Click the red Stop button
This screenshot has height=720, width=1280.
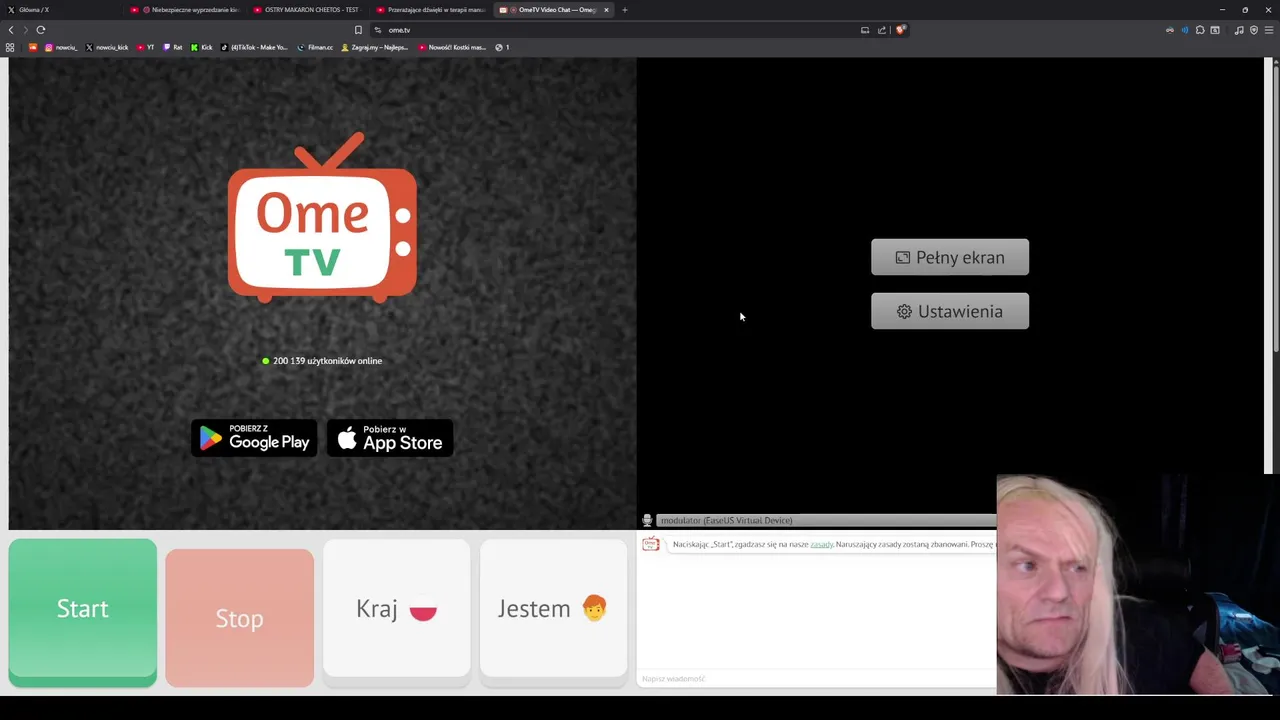coord(239,618)
